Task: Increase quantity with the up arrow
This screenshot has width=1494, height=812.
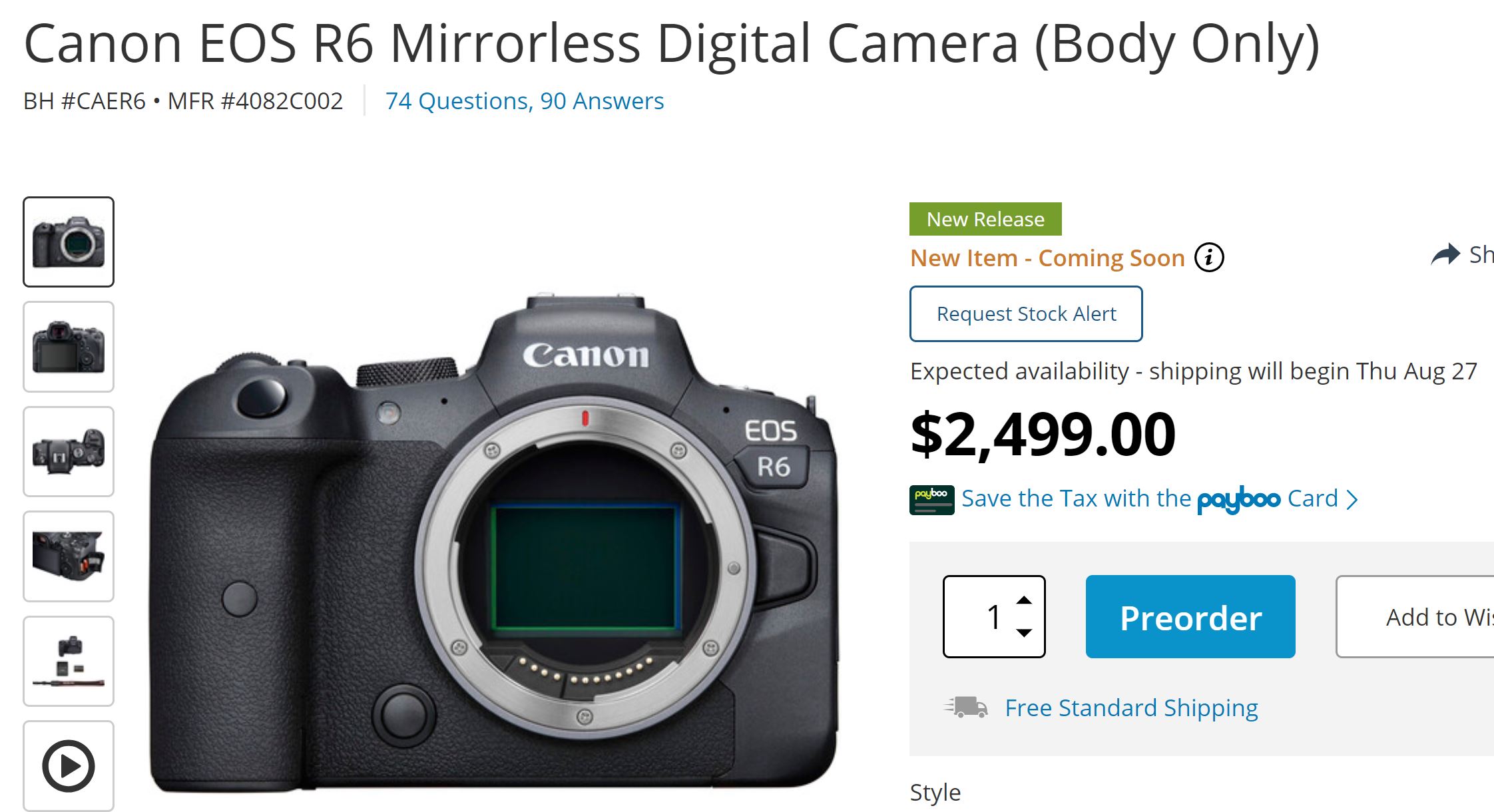Action: click(1024, 600)
